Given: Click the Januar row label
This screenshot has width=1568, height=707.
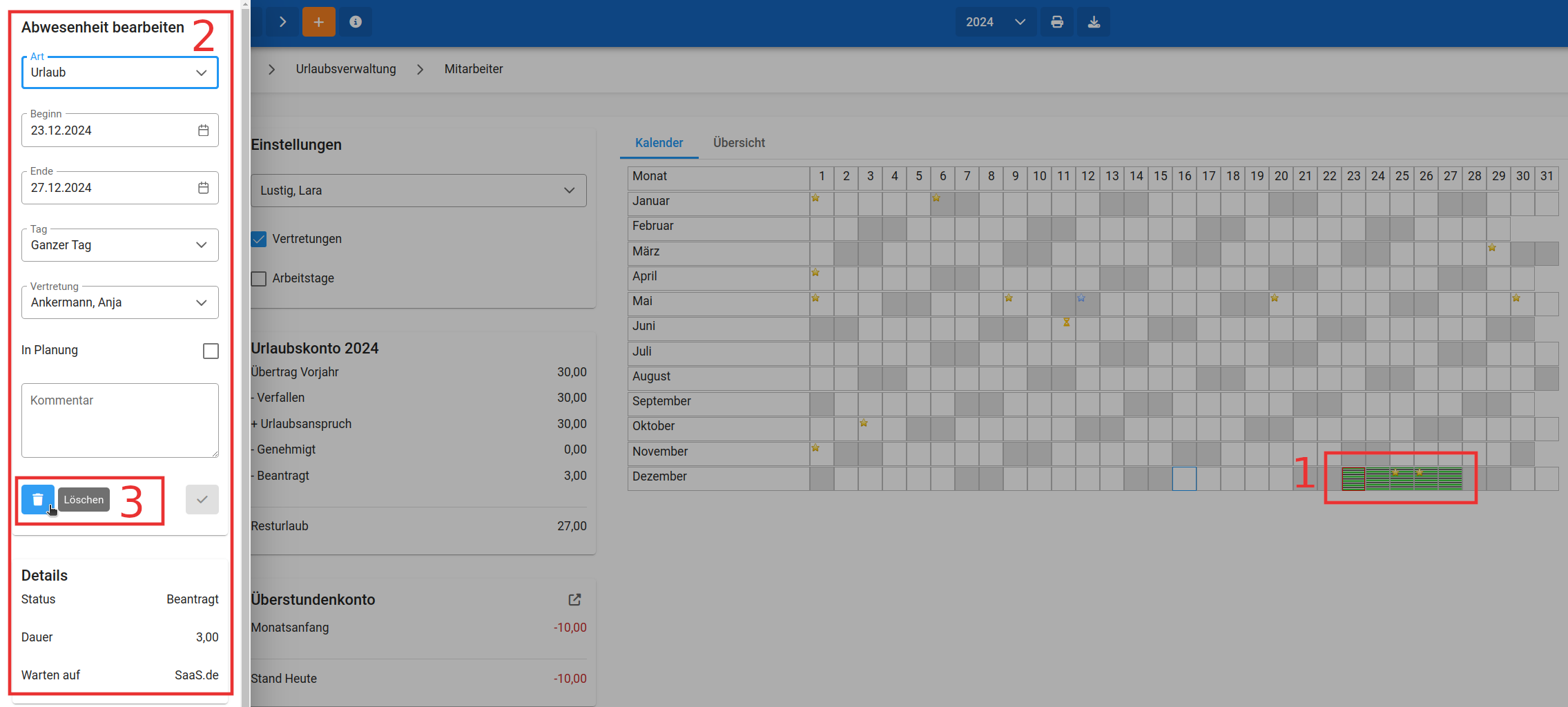Looking at the screenshot, I should point(651,201).
